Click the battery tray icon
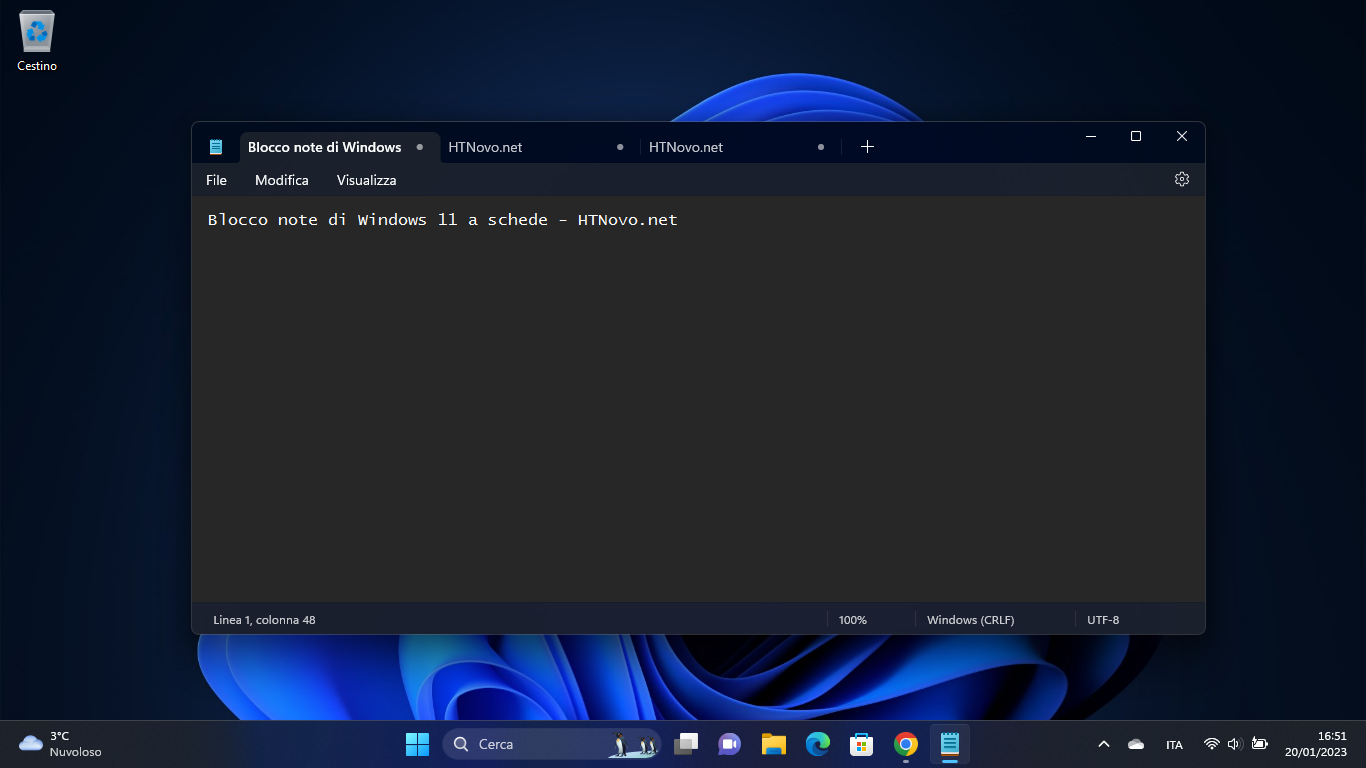Image resolution: width=1366 pixels, height=768 pixels. (x=1259, y=744)
